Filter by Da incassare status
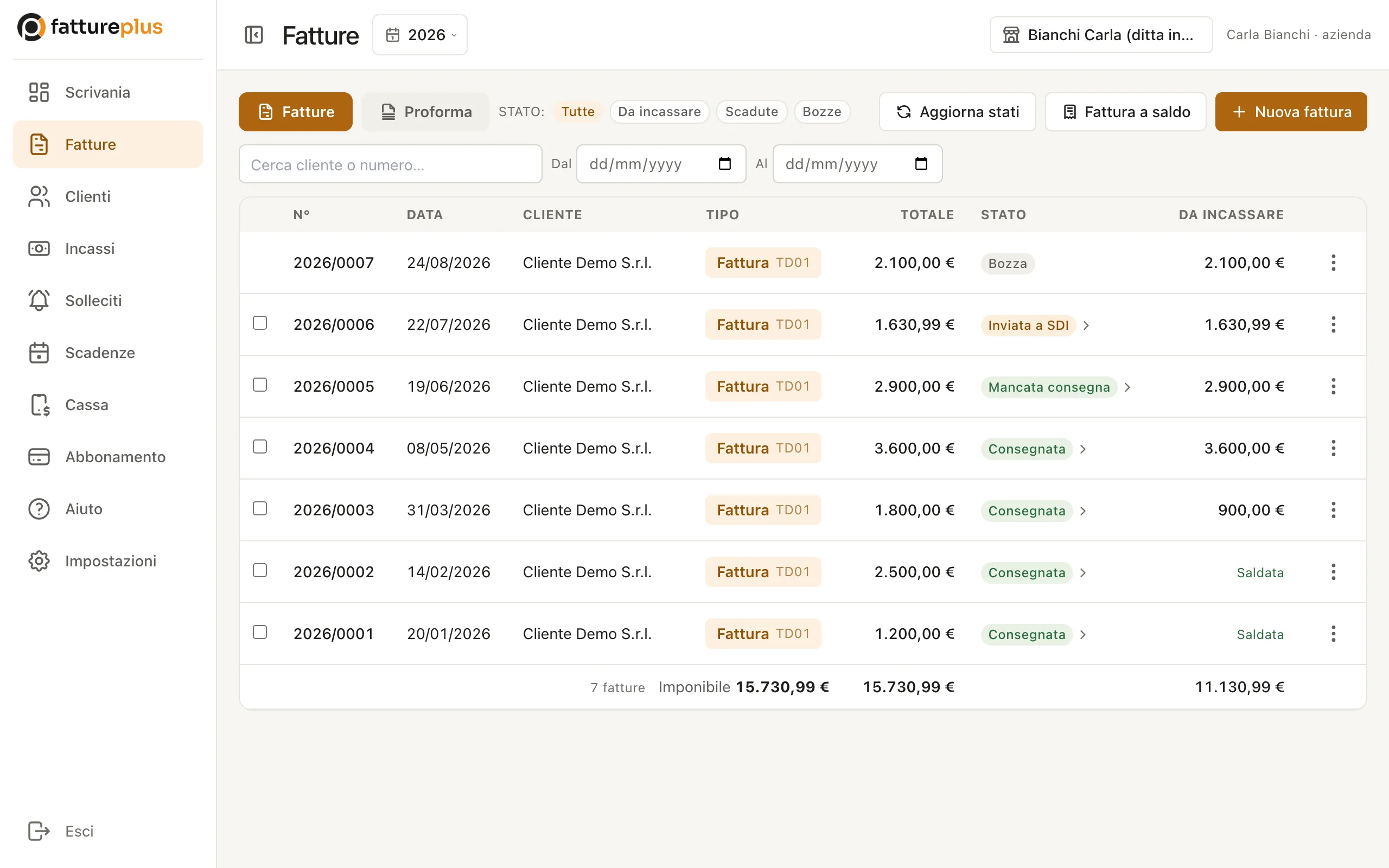This screenshot has height=868, width=1389. (x=659, y=112)
